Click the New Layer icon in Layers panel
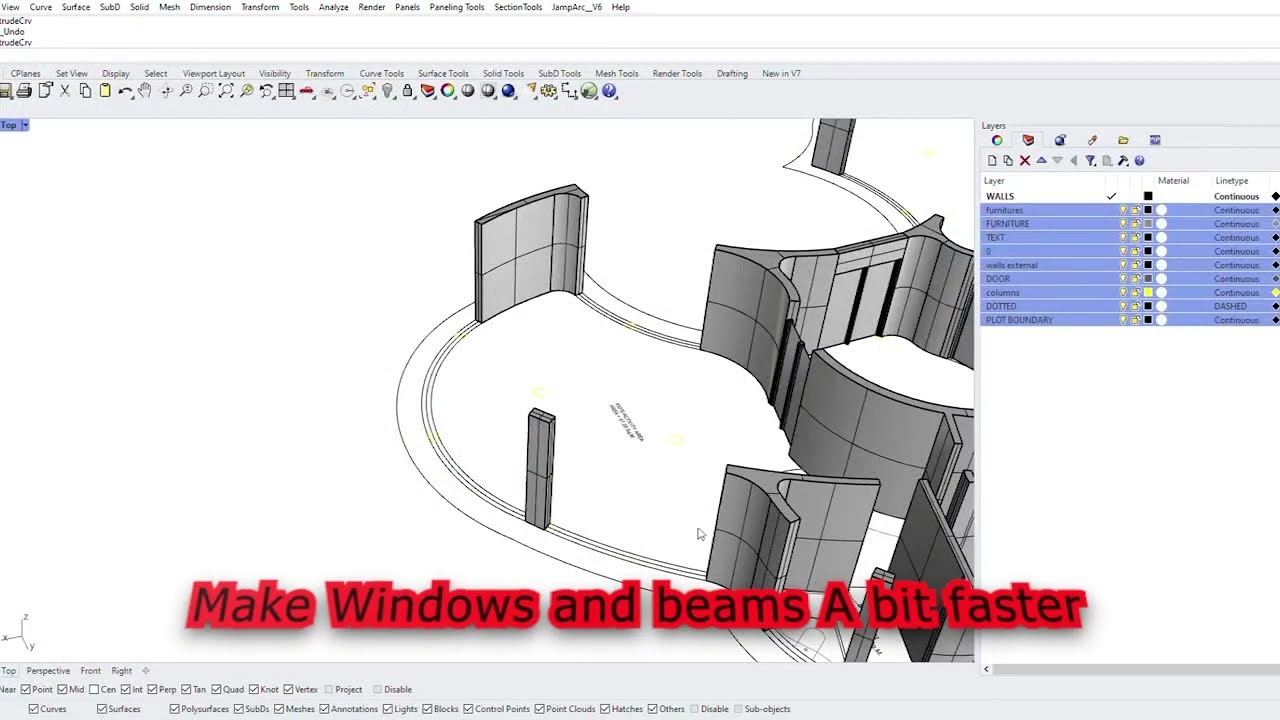Viewport: 1280px width, 720px height. (x=992, y=160)
